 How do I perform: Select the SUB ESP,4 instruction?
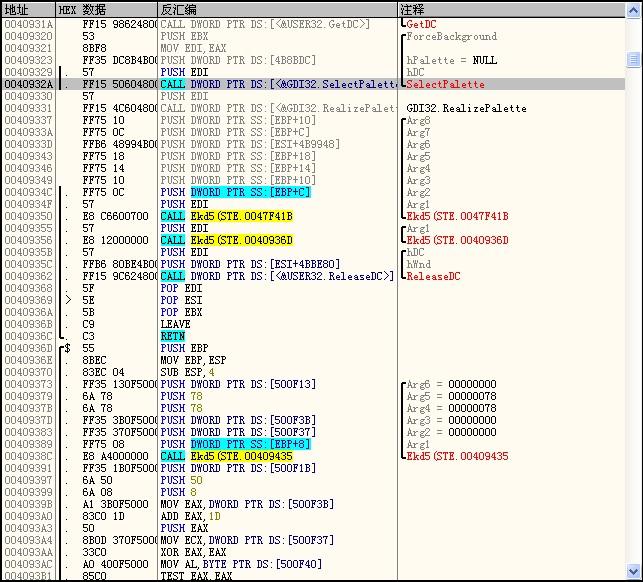(x=186, y=372)
